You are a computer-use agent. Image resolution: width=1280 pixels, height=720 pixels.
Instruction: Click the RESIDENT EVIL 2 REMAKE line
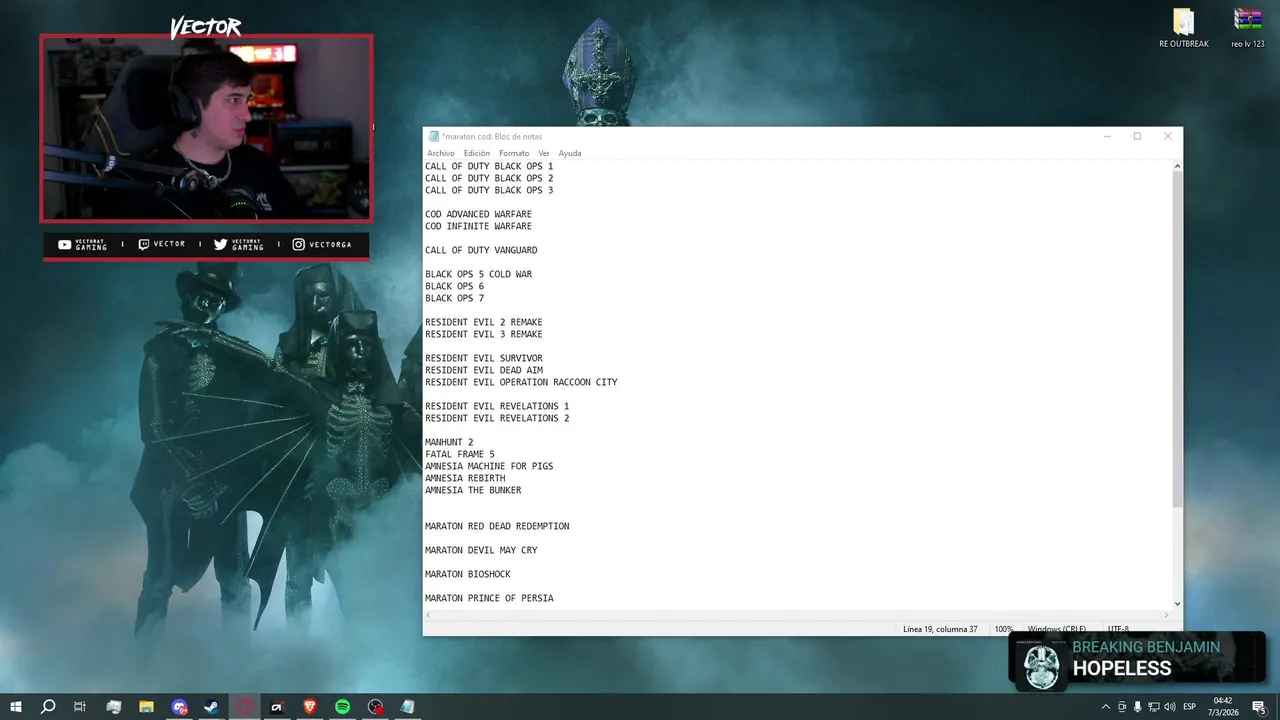point(484,322)
